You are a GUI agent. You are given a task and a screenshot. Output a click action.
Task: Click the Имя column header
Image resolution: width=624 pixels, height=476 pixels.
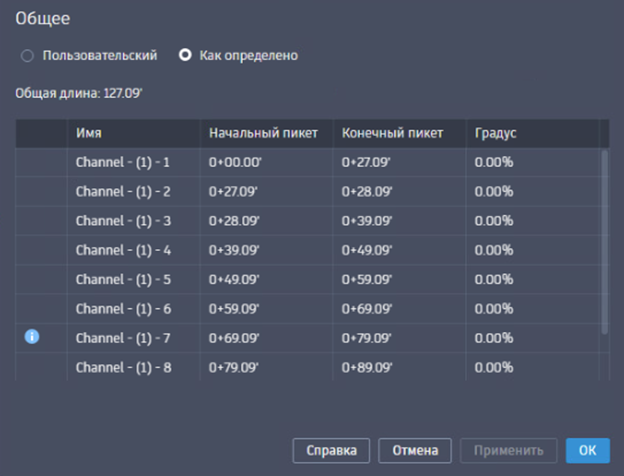[x=90, y=133]
